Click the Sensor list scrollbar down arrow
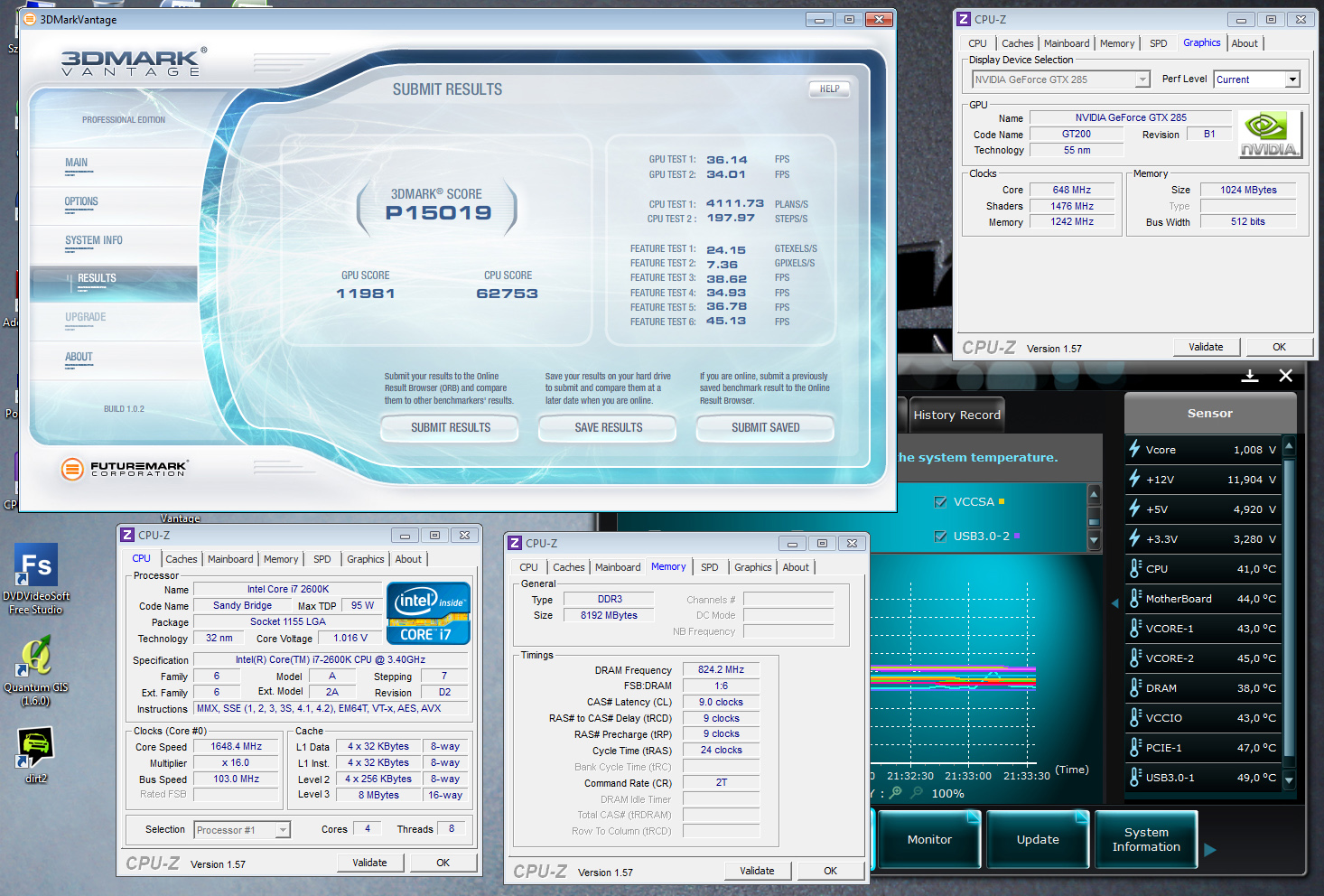 tap(1289, 779)
